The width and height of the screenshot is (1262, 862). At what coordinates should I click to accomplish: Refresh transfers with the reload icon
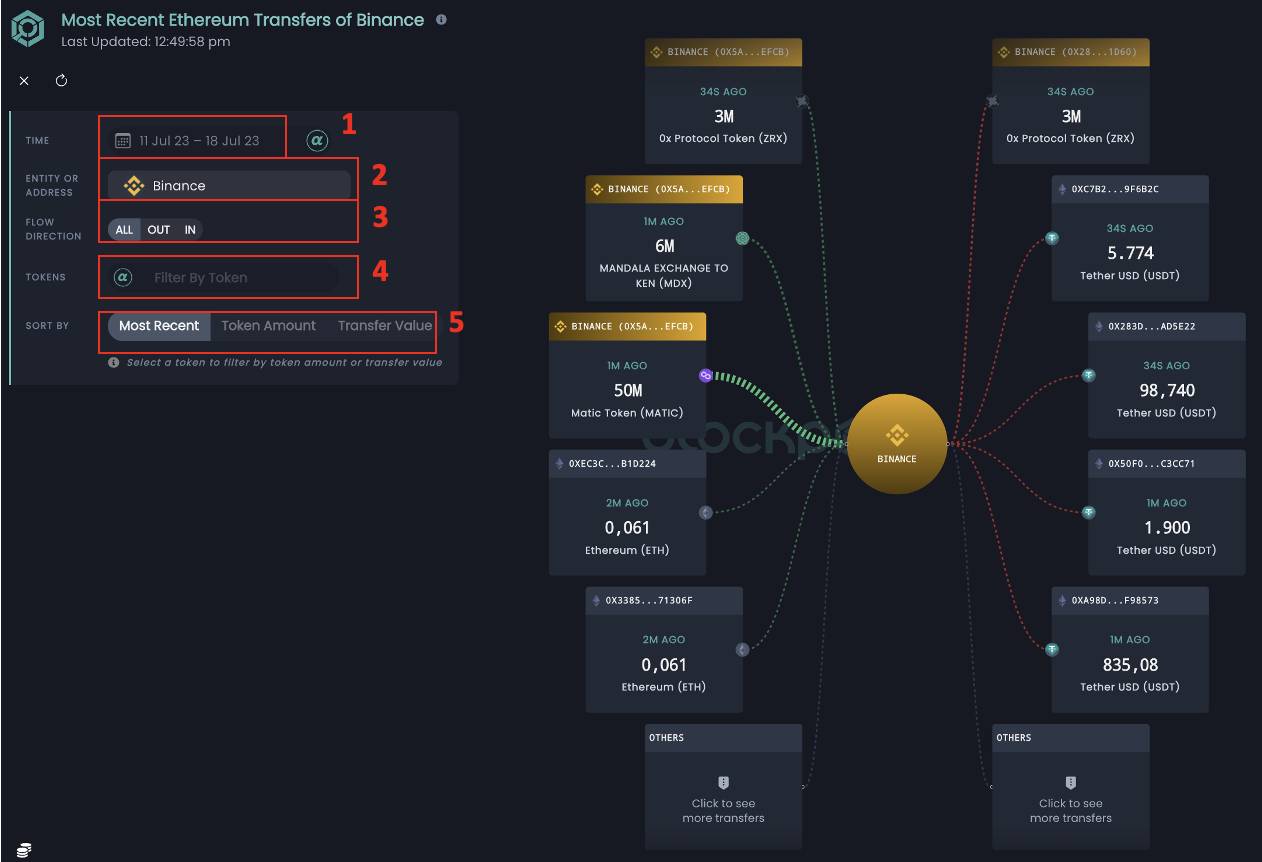61,81
